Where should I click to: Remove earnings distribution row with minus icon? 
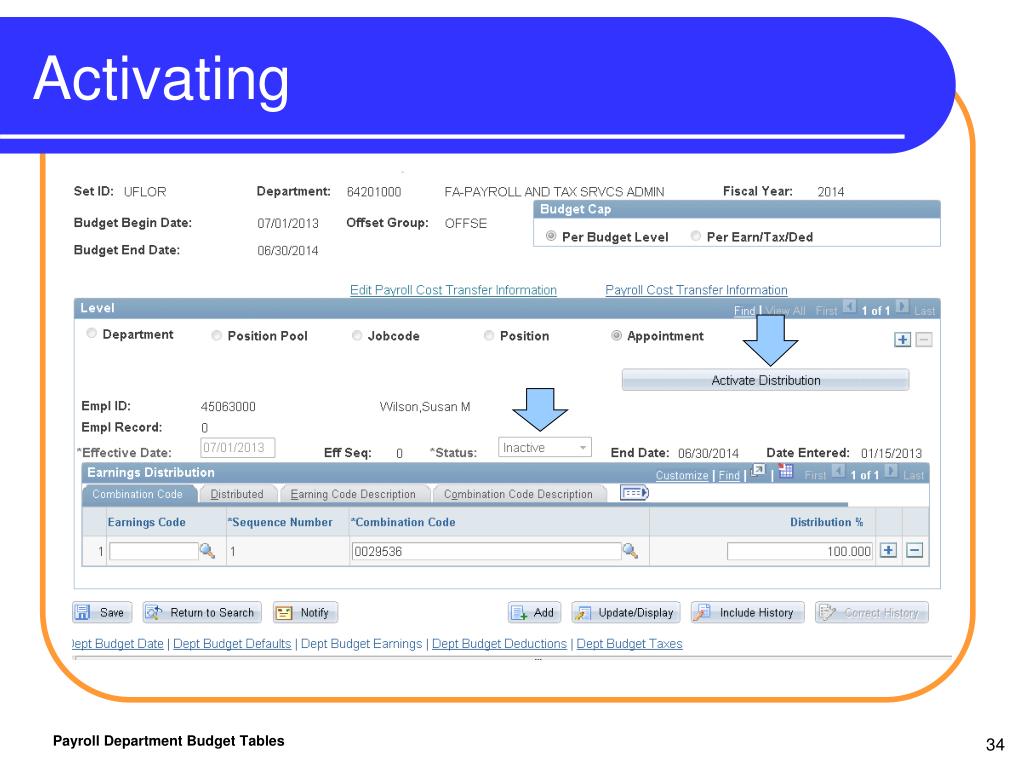(915, 550)
